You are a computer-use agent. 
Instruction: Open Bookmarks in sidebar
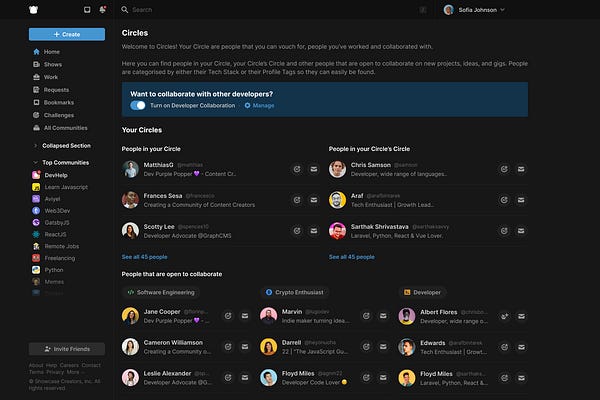[54, 102]
